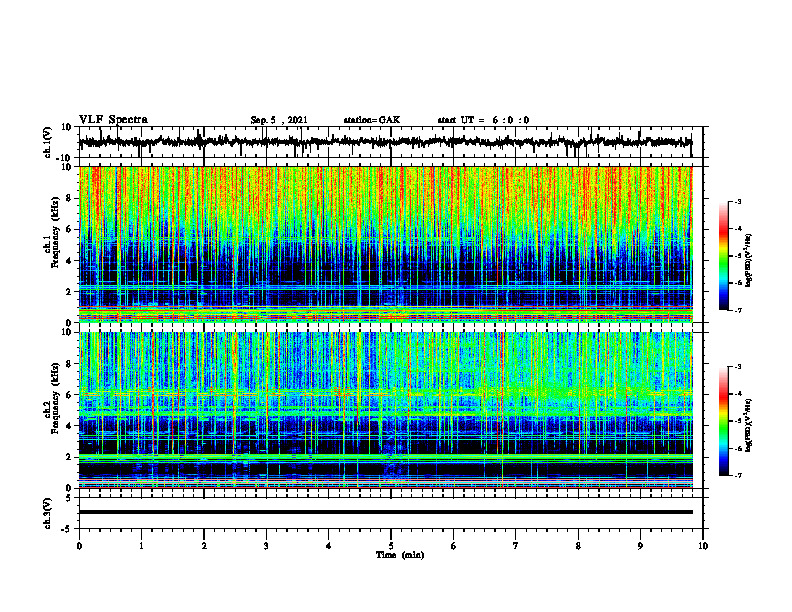
Task: Click the "2" tick on ch.1 frequency axis
Action: [69, 291]
